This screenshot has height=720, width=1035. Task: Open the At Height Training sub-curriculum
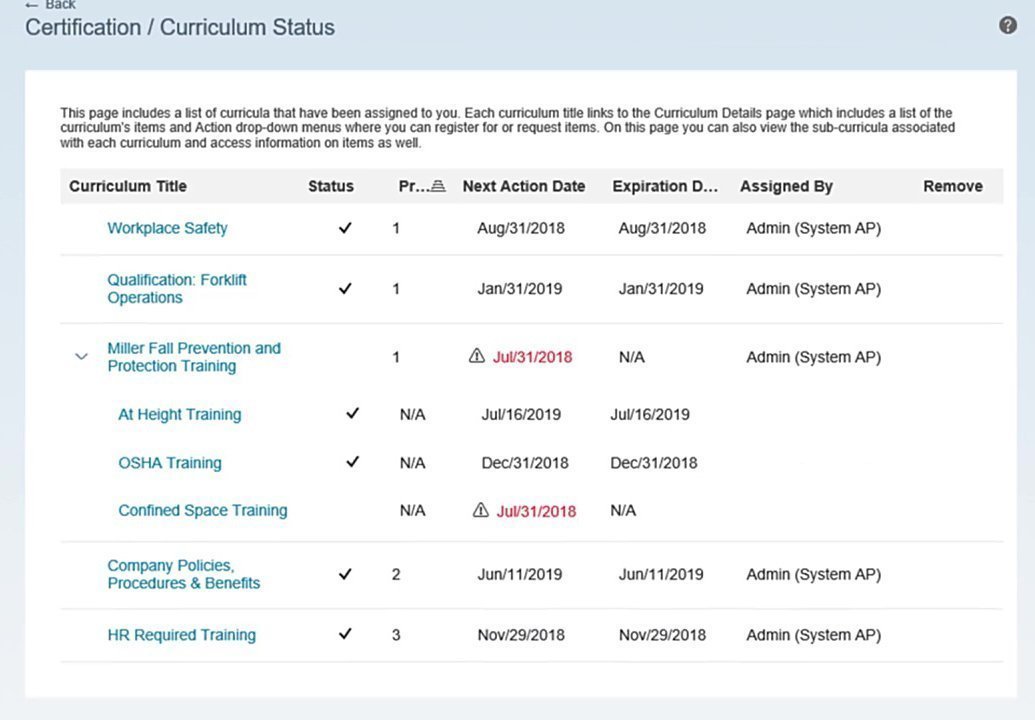click(180, 414)
